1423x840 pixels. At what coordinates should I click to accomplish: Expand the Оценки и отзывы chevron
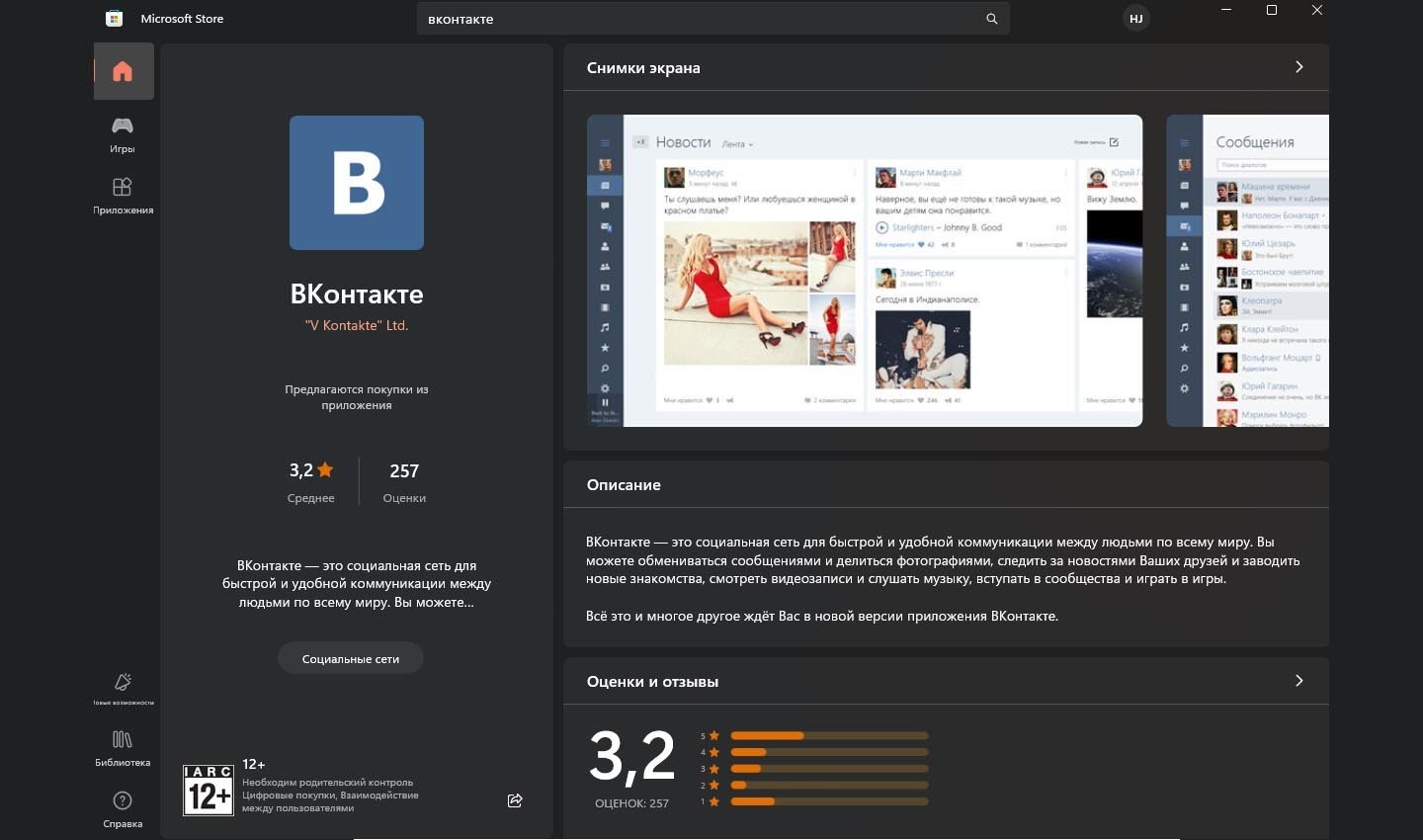coord(1298,681)
